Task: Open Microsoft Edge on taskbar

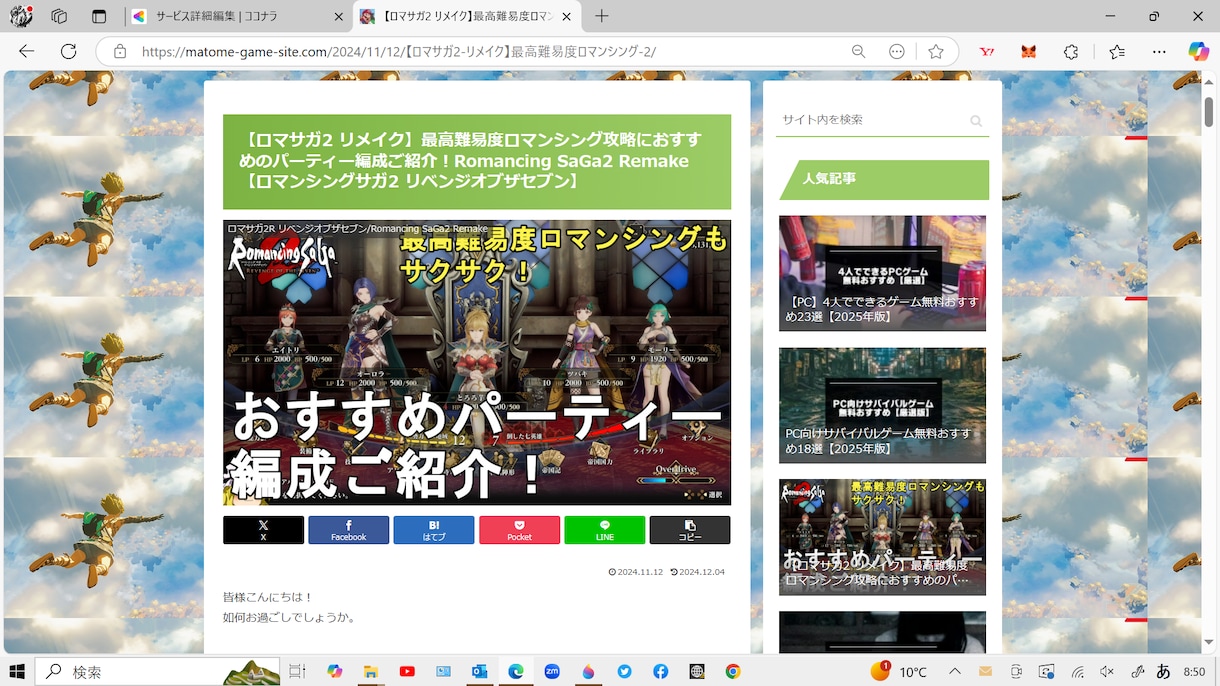Action: [x=516, y=671]
